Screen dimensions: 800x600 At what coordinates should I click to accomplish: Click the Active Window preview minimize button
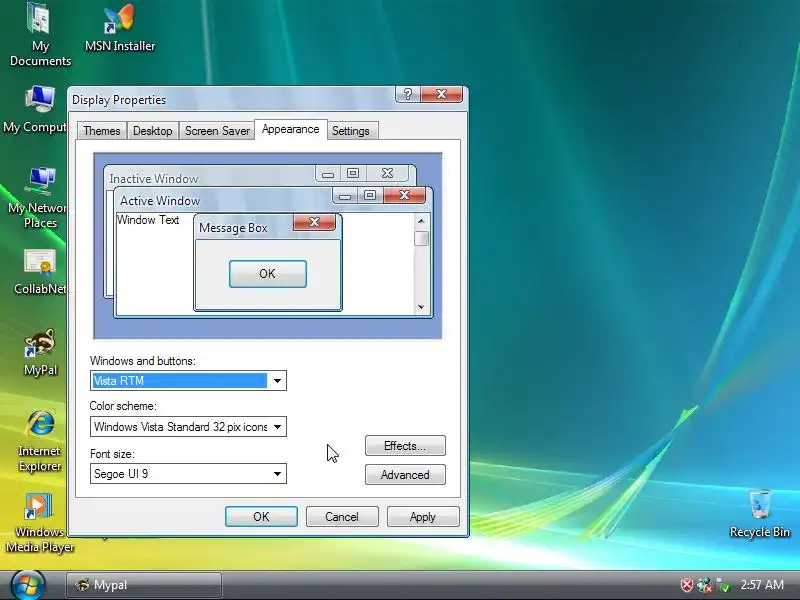coord(345,195)
